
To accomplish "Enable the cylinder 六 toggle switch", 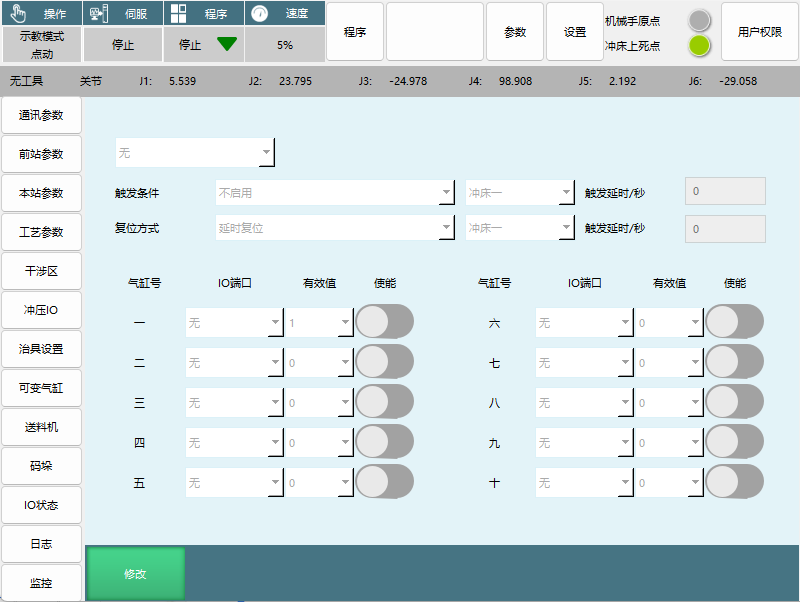I will click(x=734, y=322).
